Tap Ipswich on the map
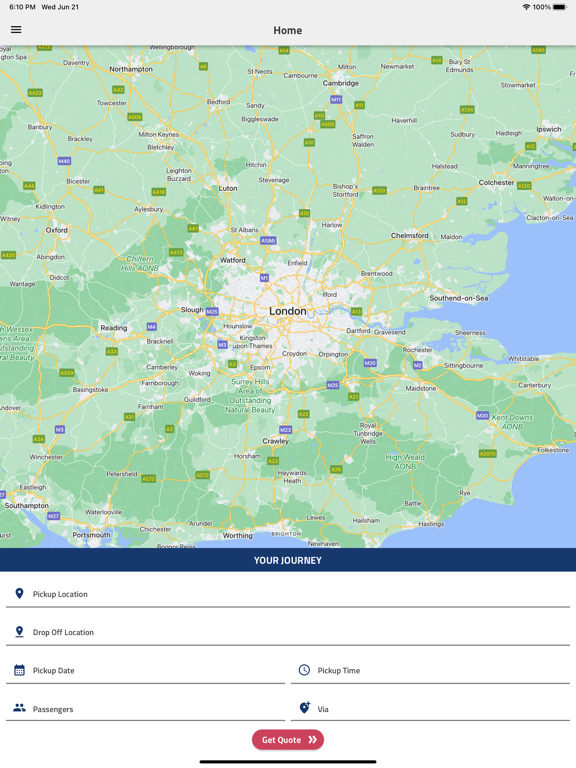Screen dimensions: 576x768 point(549,129)
